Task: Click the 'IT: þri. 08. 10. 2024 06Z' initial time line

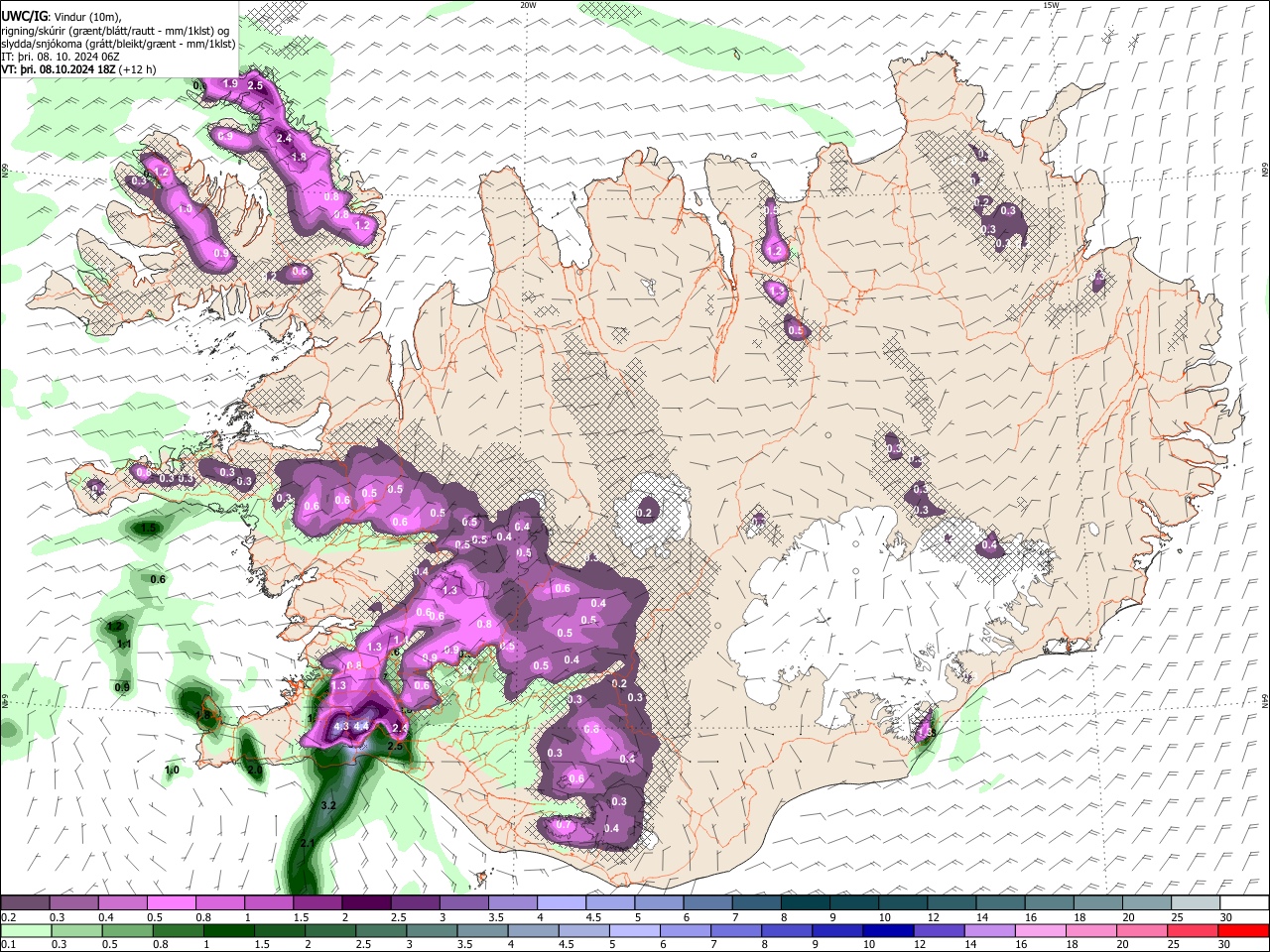Action: [61, 57]
